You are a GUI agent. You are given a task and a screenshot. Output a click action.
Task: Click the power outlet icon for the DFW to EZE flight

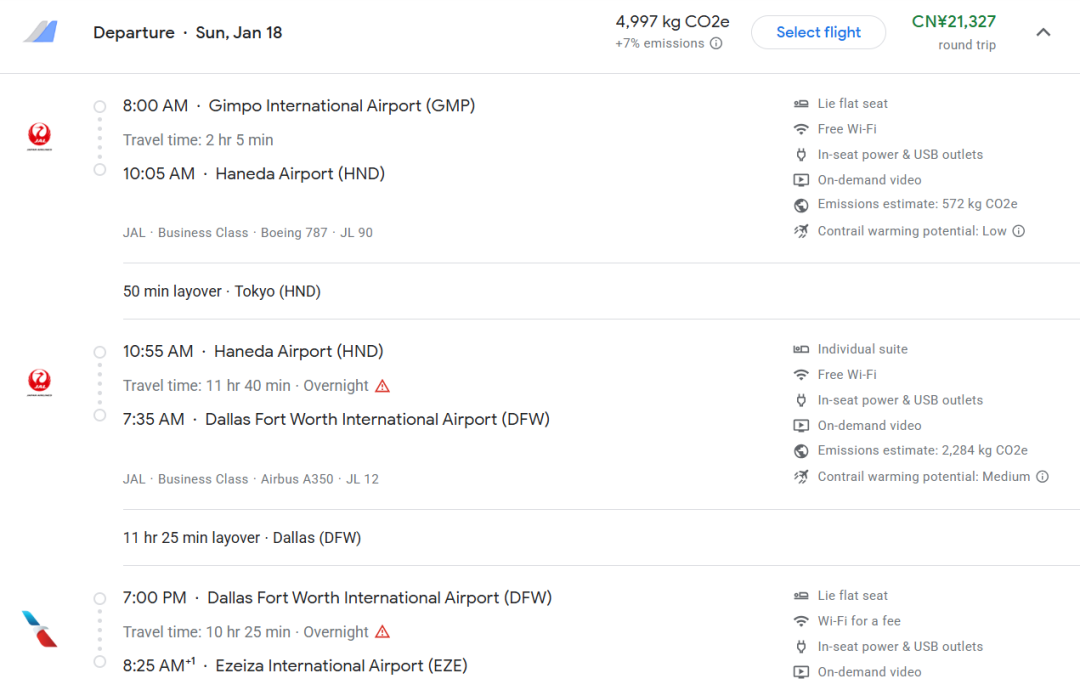pyautogui.click(x=801, y=647)
